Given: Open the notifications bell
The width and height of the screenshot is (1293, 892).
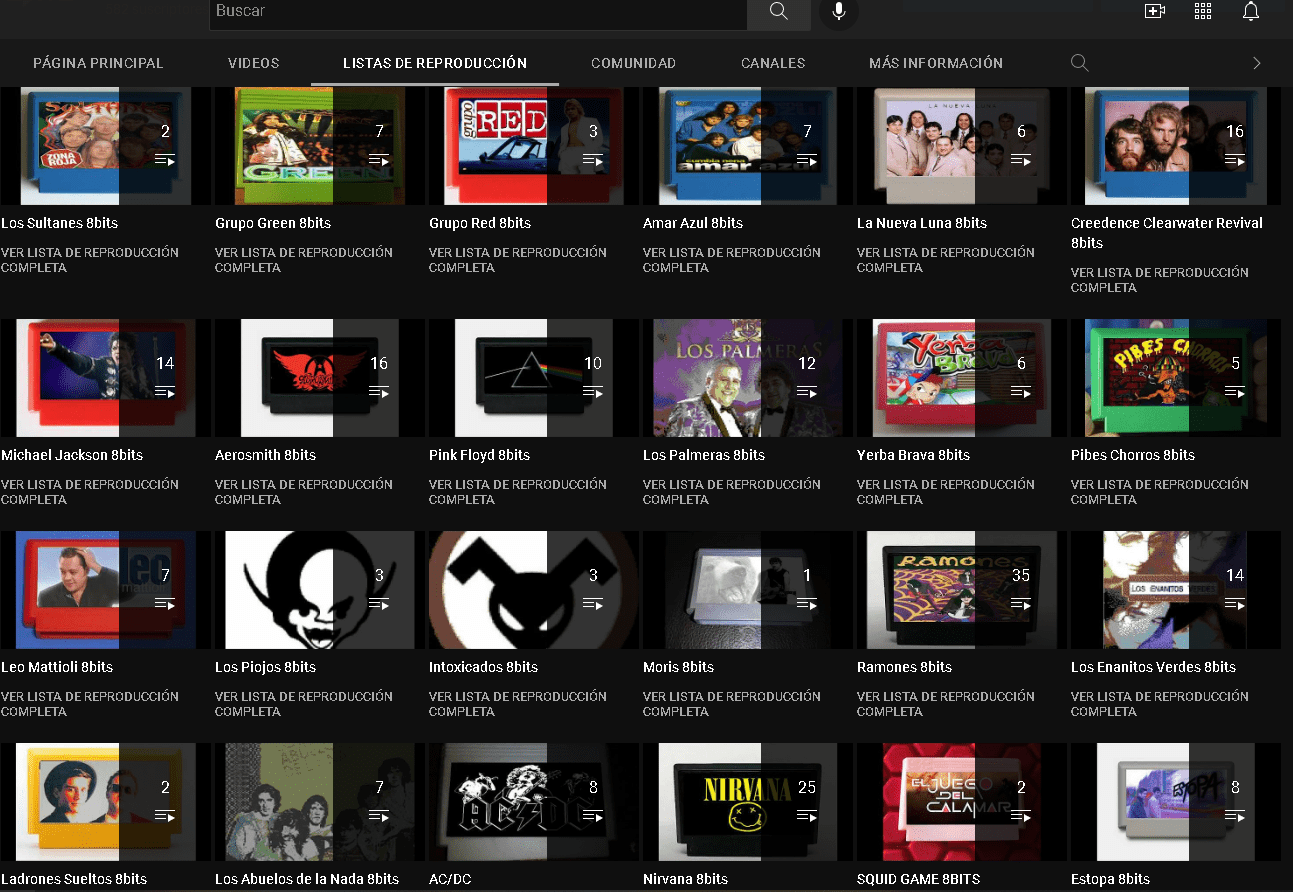Looking at the screenshot, I should pyautogui.click(x=1250, y=12).
